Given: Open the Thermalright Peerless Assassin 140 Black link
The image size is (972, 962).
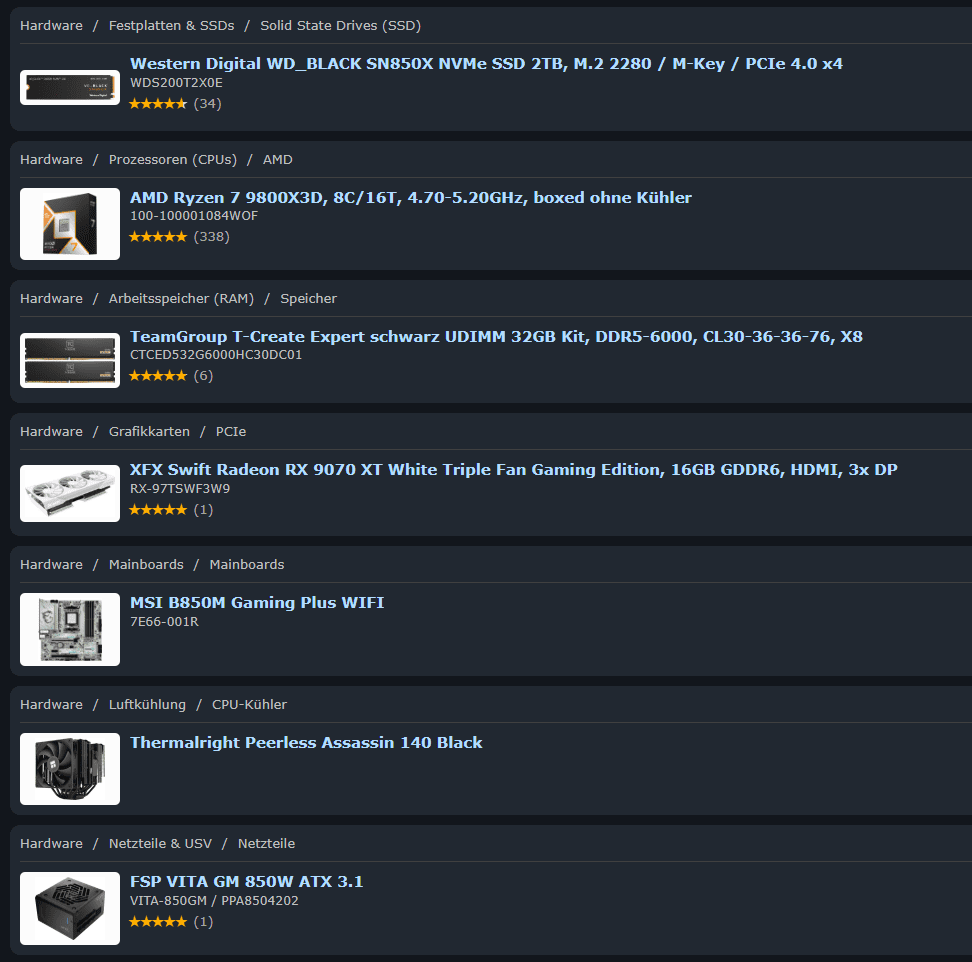Looking at the screenshot, I should 306,743.
